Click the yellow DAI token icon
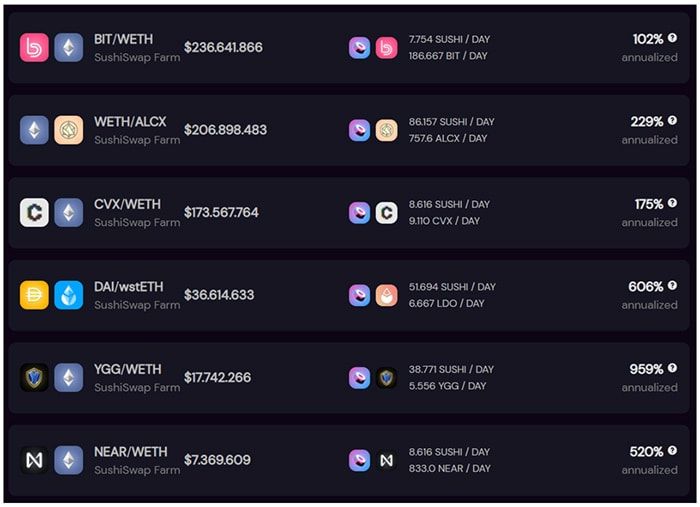This screenshot has width=700, height=507. click(34, 295)
